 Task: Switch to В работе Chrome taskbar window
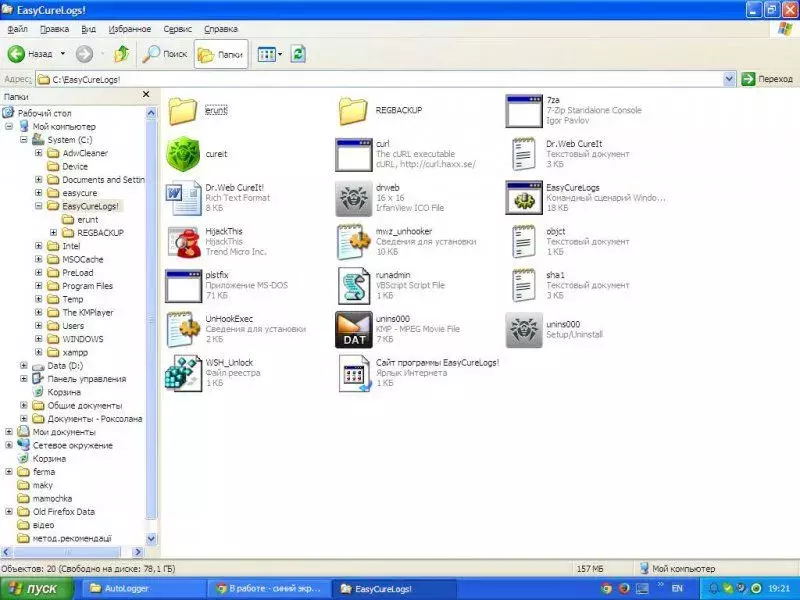269,589
